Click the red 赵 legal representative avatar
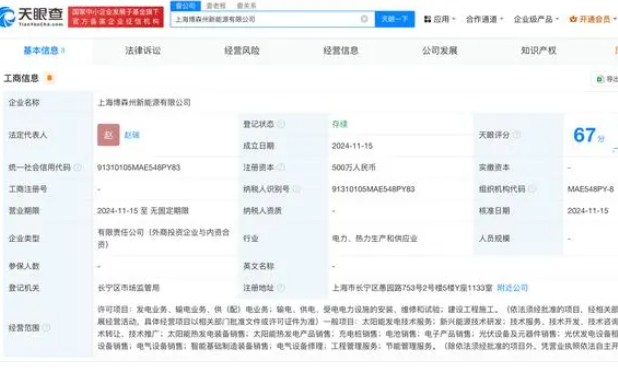618x376 pixels. pos(108,135)
